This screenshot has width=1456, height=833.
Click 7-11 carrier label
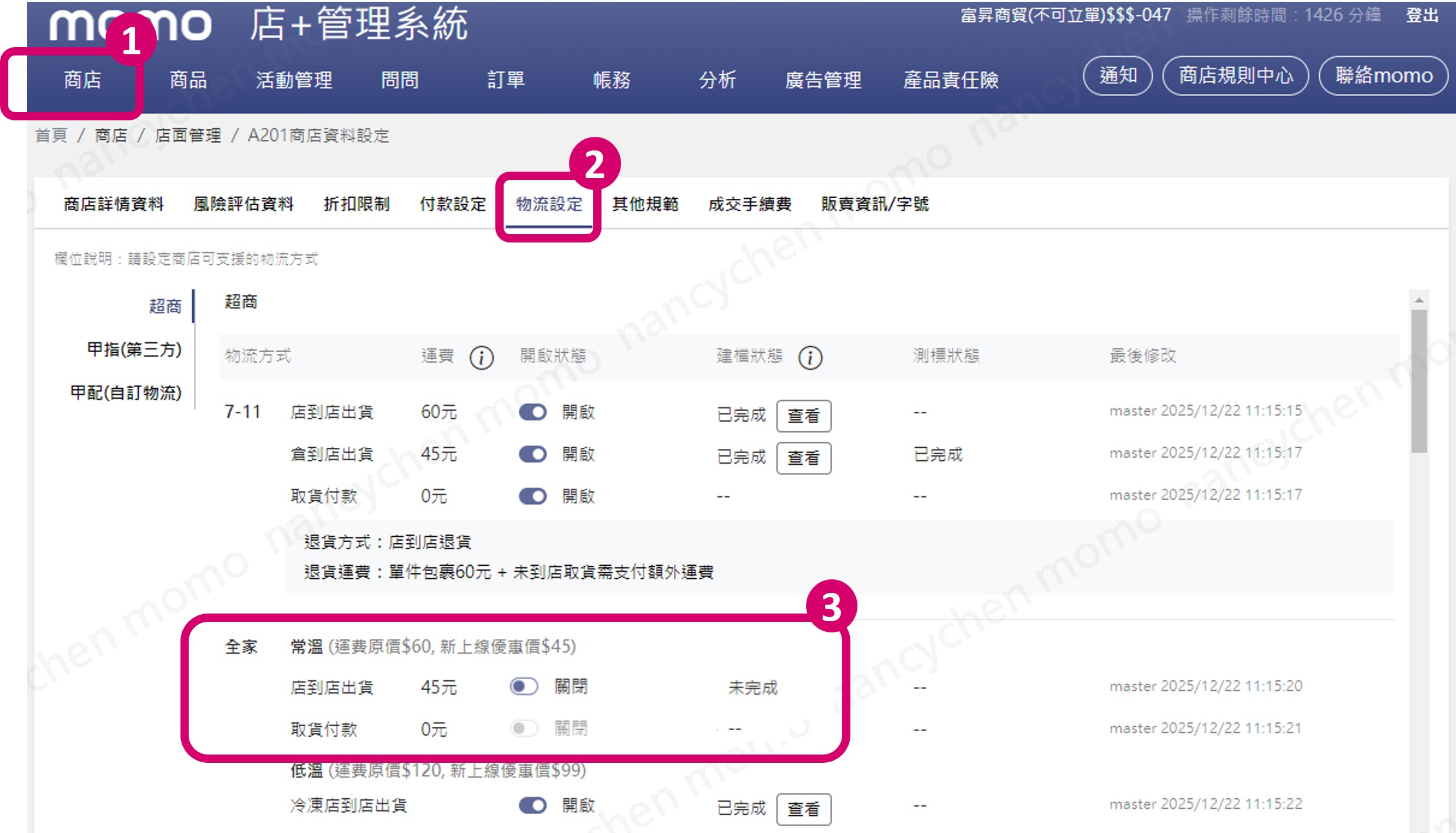coord(242,412)
